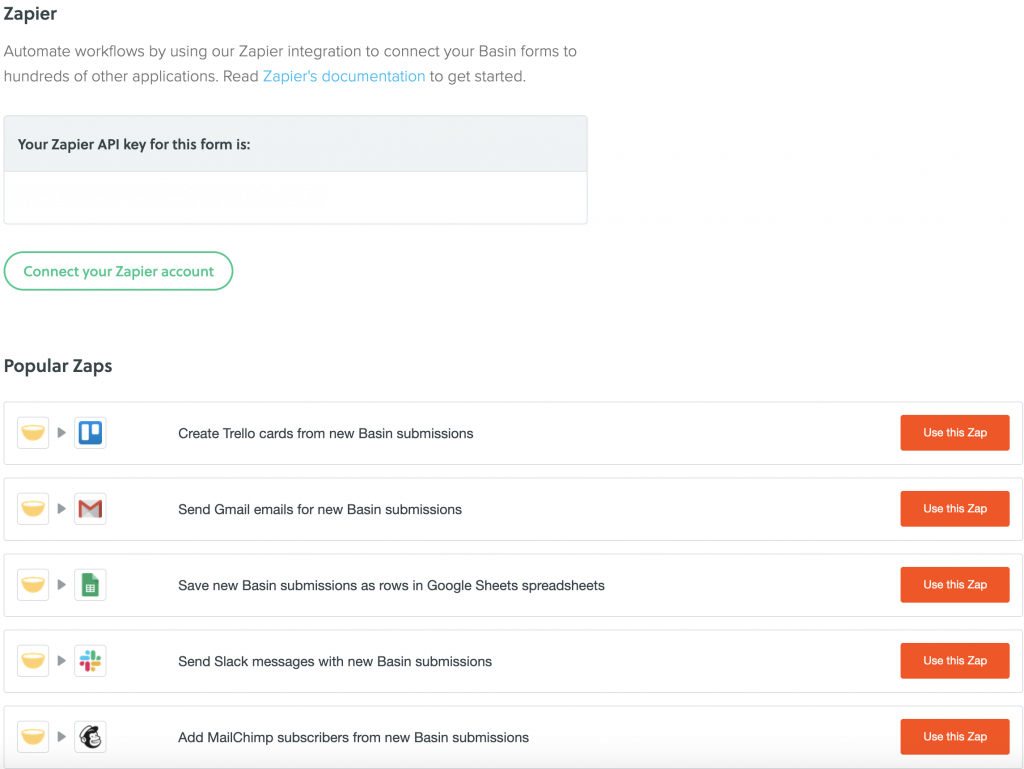
Task: Click the arrow between the Basin and Google Sheets icons
Action: [61, 585]
